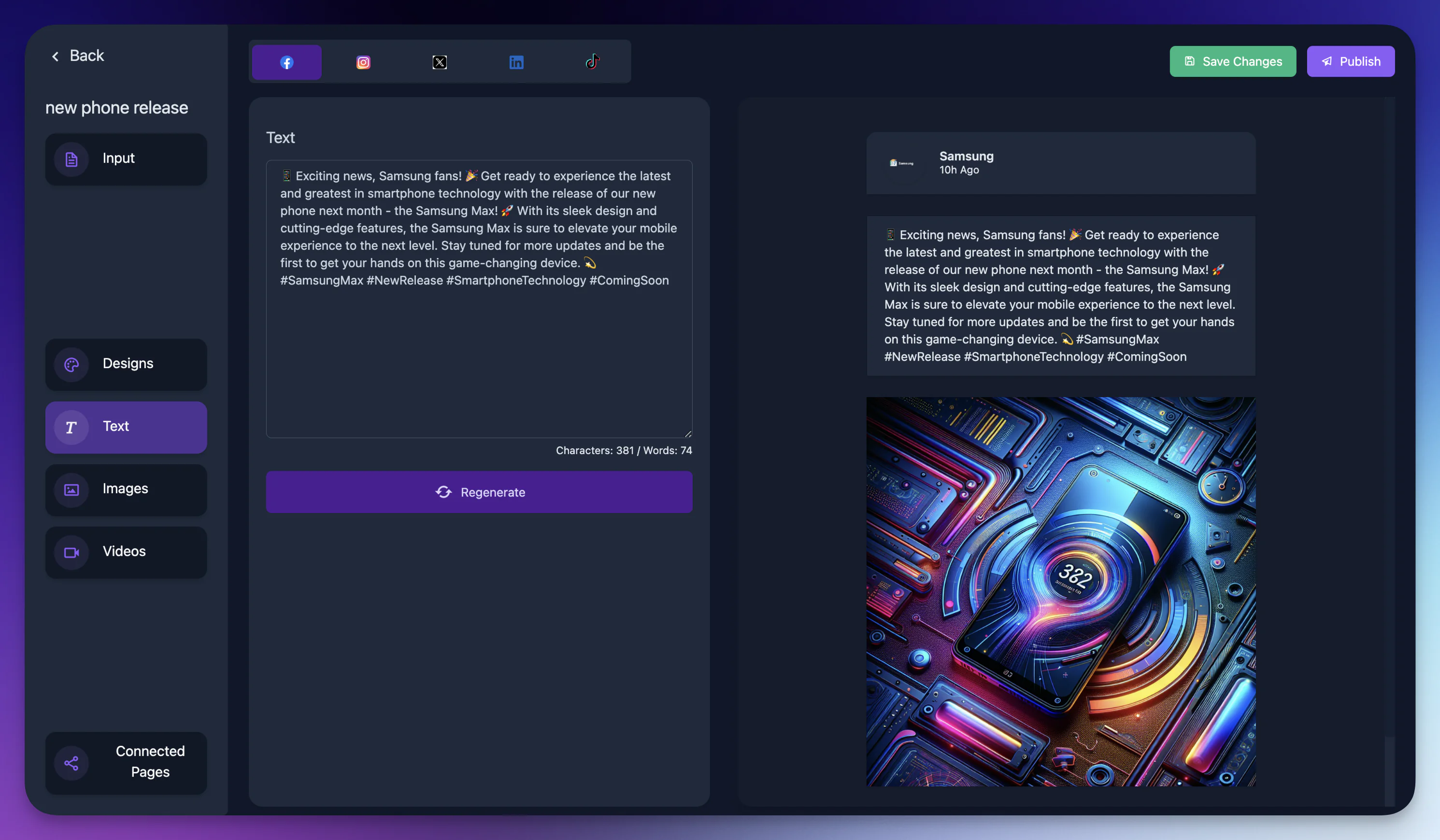This screenshot has height=840, width=1440.
Task: Click the preview post caption text
Action: (1060, 296)
